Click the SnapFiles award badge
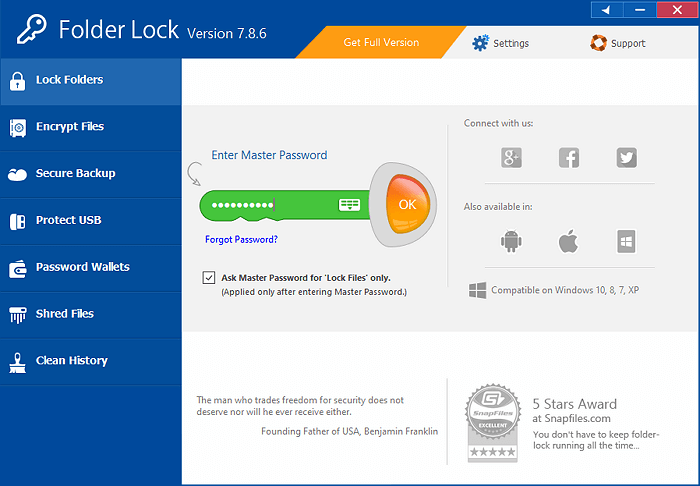Viewport: 700px width, 486px height. pos(493,425)
